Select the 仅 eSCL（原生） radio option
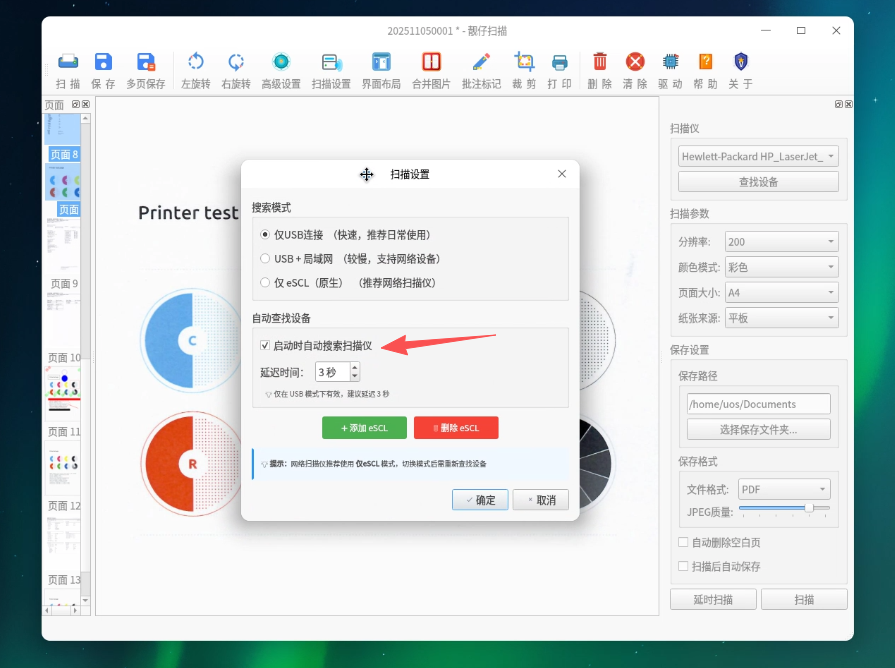 (x=265, y=283)
